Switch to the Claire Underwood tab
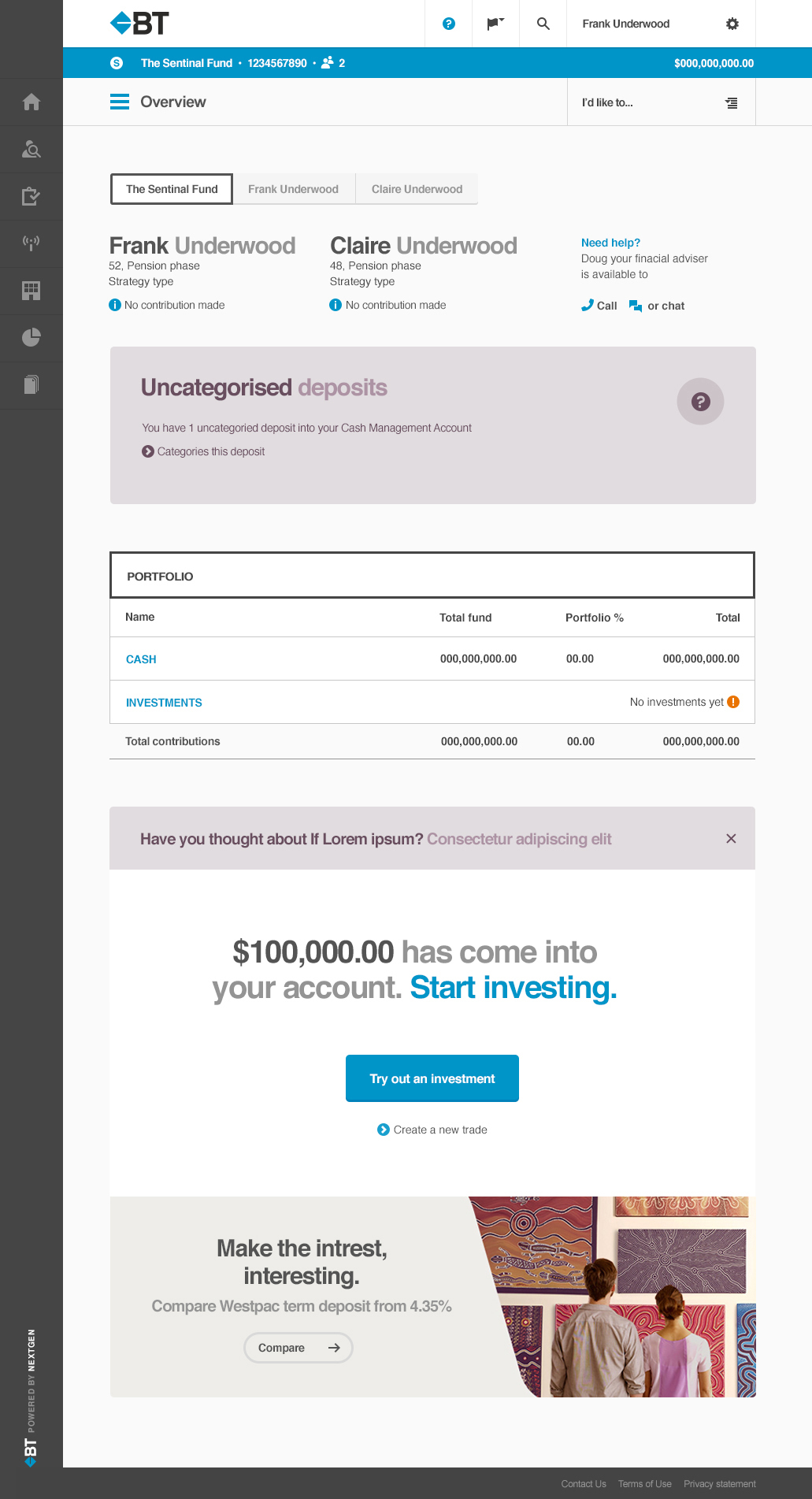Image resolution: width=812 pixels, height=1499 pixels. click(x=417, y=189)
